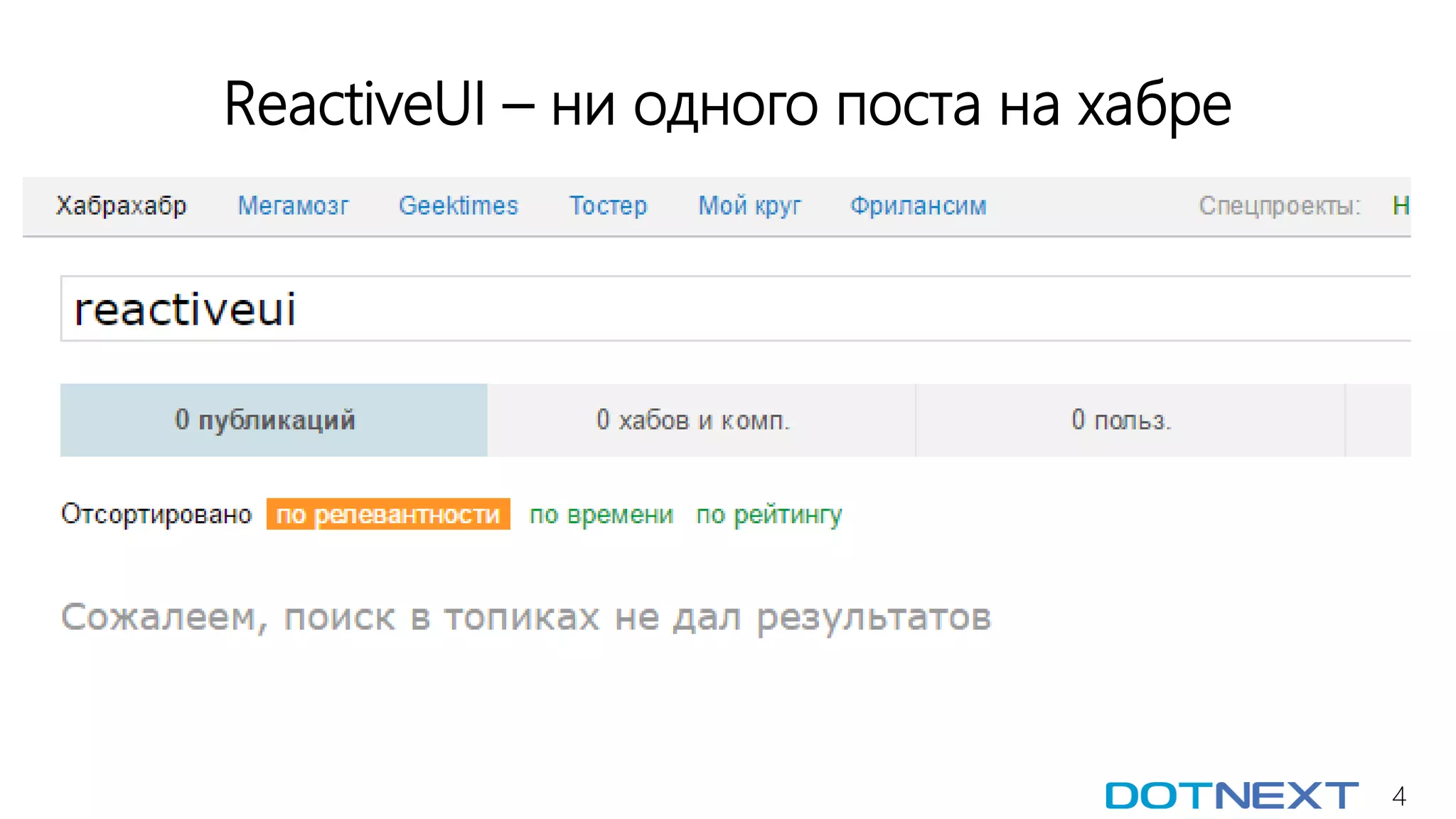Click the slide number 4

pyautogui.click(x=1399, y=796)
